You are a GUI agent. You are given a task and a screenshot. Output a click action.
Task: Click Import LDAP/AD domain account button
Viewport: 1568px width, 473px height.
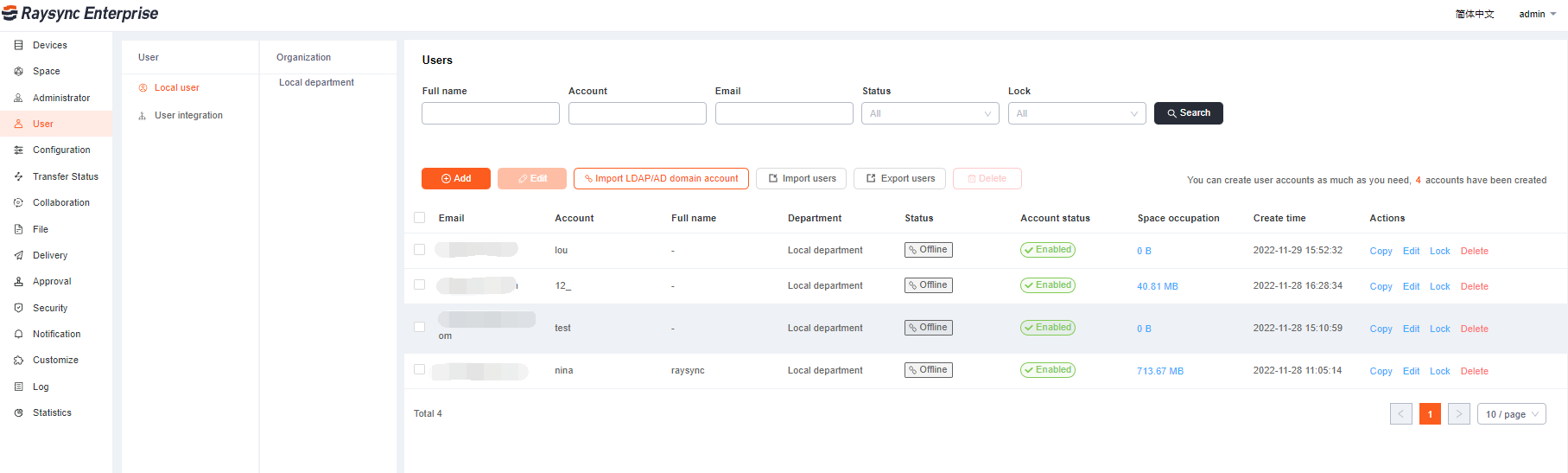tap(662, 178)
